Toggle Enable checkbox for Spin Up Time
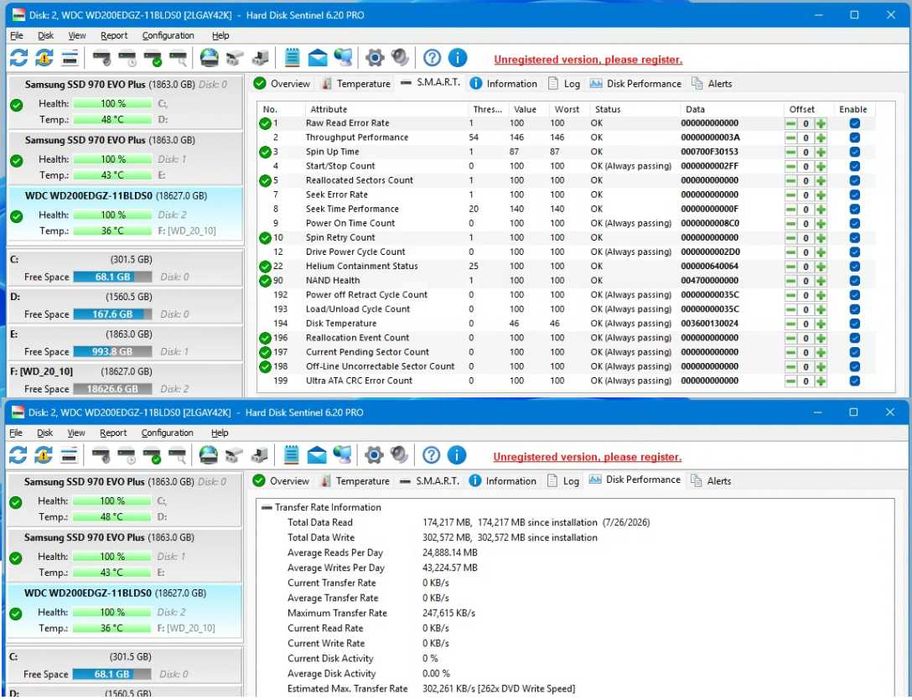The image size is (912, 700). [x=854, y=152]
